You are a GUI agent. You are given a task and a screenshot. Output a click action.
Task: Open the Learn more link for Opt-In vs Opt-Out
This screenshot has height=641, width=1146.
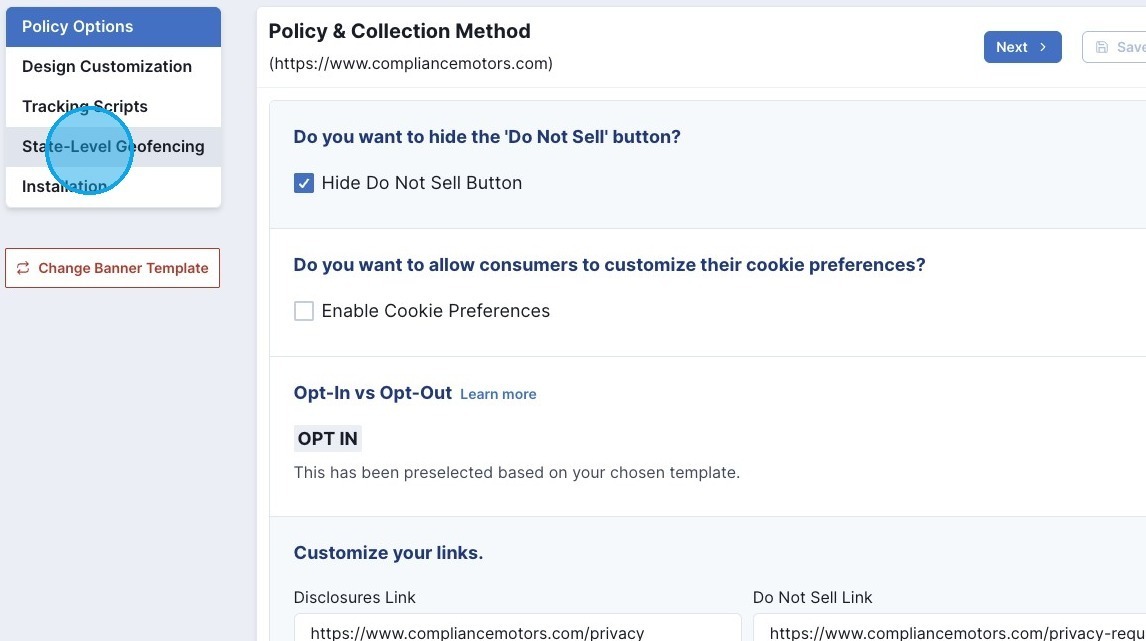click(x=498, y=393)
